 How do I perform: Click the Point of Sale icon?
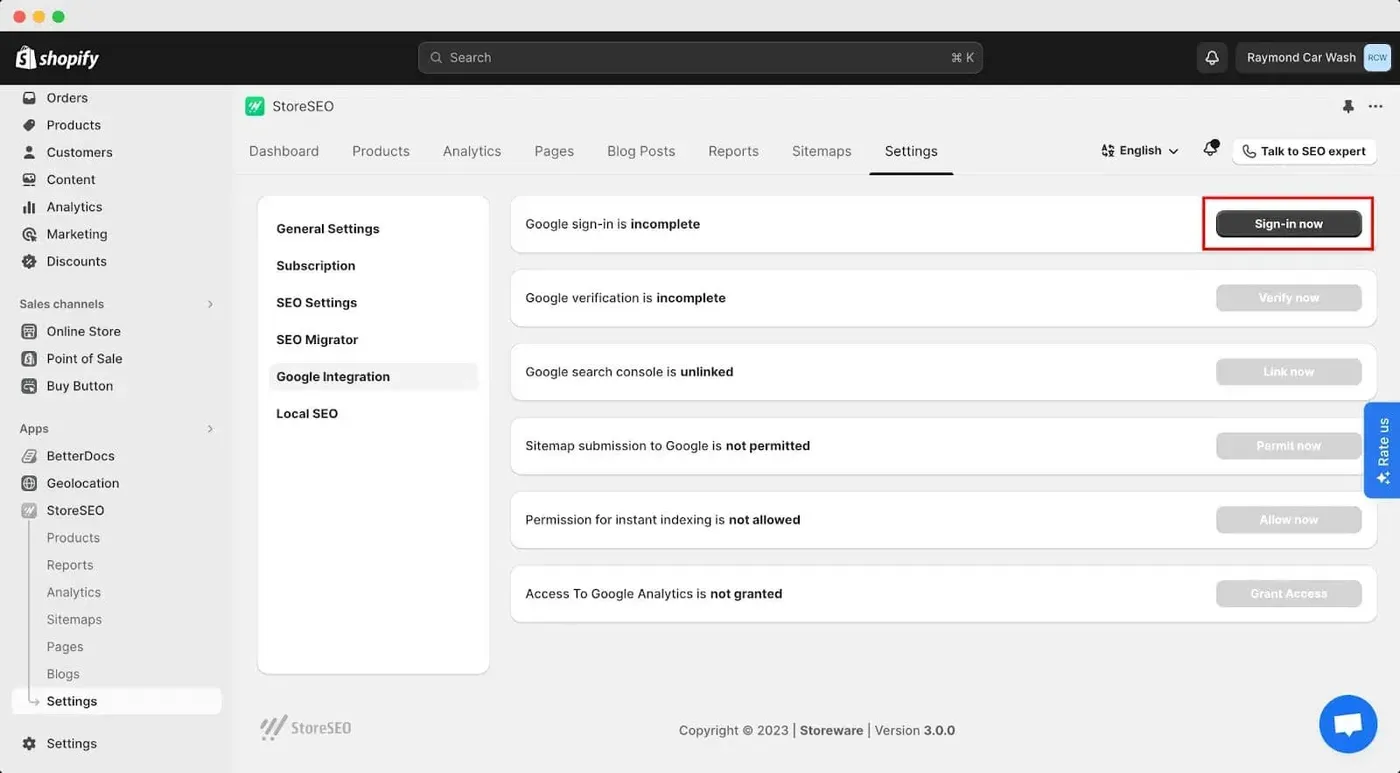coord(29,359)
